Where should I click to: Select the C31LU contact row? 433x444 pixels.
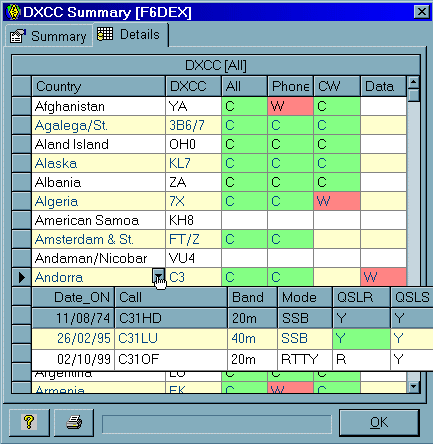pos(232,339)
